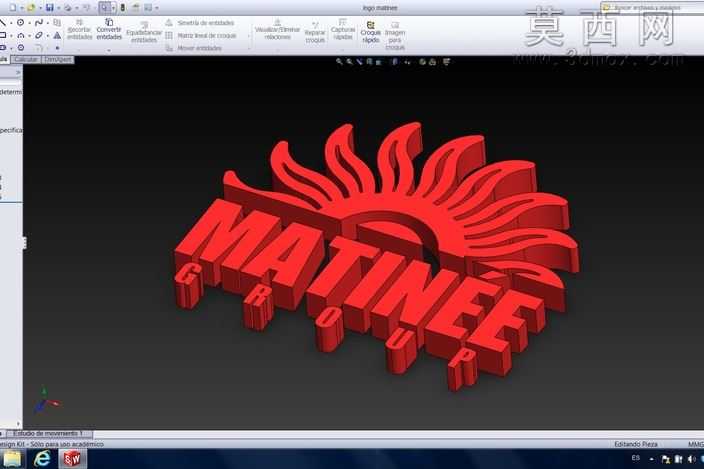Image resolution: width=704 pixels, height=469 pixels.
Task: Click Imagen para croquis
Action: [x=395, y=35]
